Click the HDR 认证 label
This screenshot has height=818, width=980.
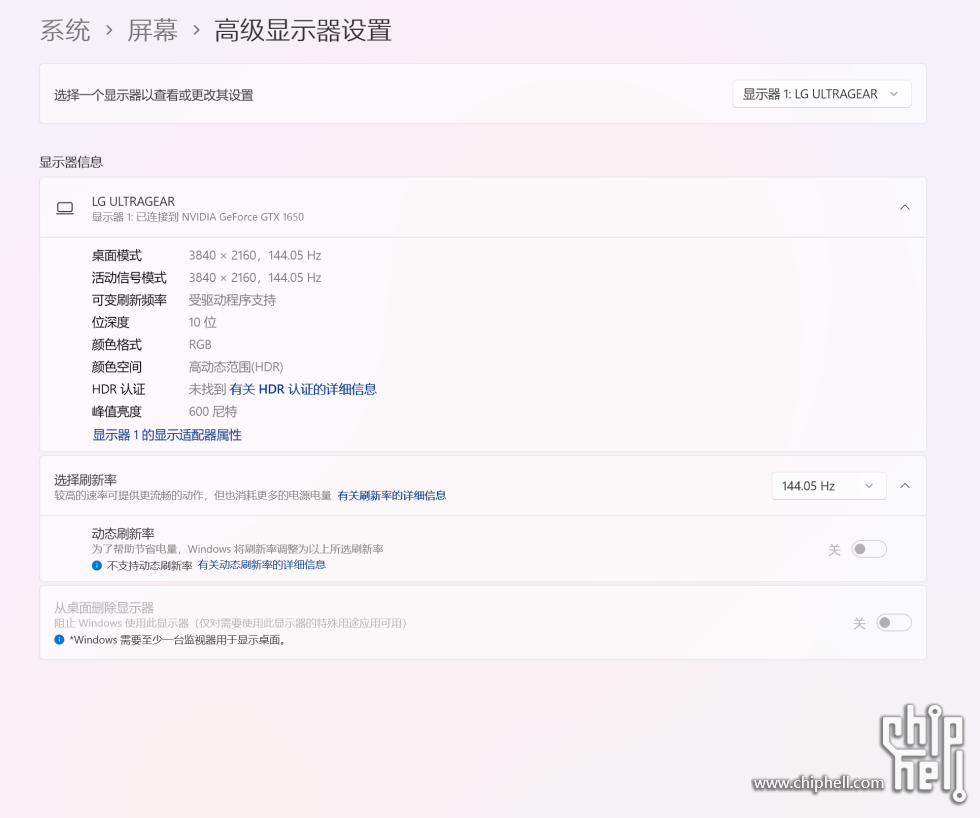point(119,389)
